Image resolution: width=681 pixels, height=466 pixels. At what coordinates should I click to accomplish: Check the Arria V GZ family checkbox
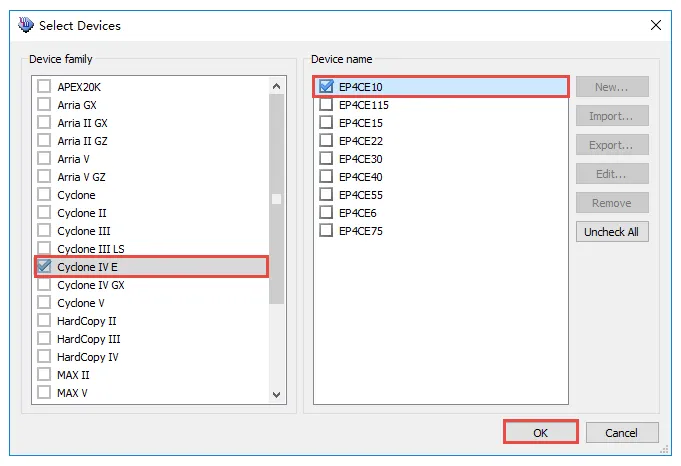pyautogui.click(x=44, y=176)
